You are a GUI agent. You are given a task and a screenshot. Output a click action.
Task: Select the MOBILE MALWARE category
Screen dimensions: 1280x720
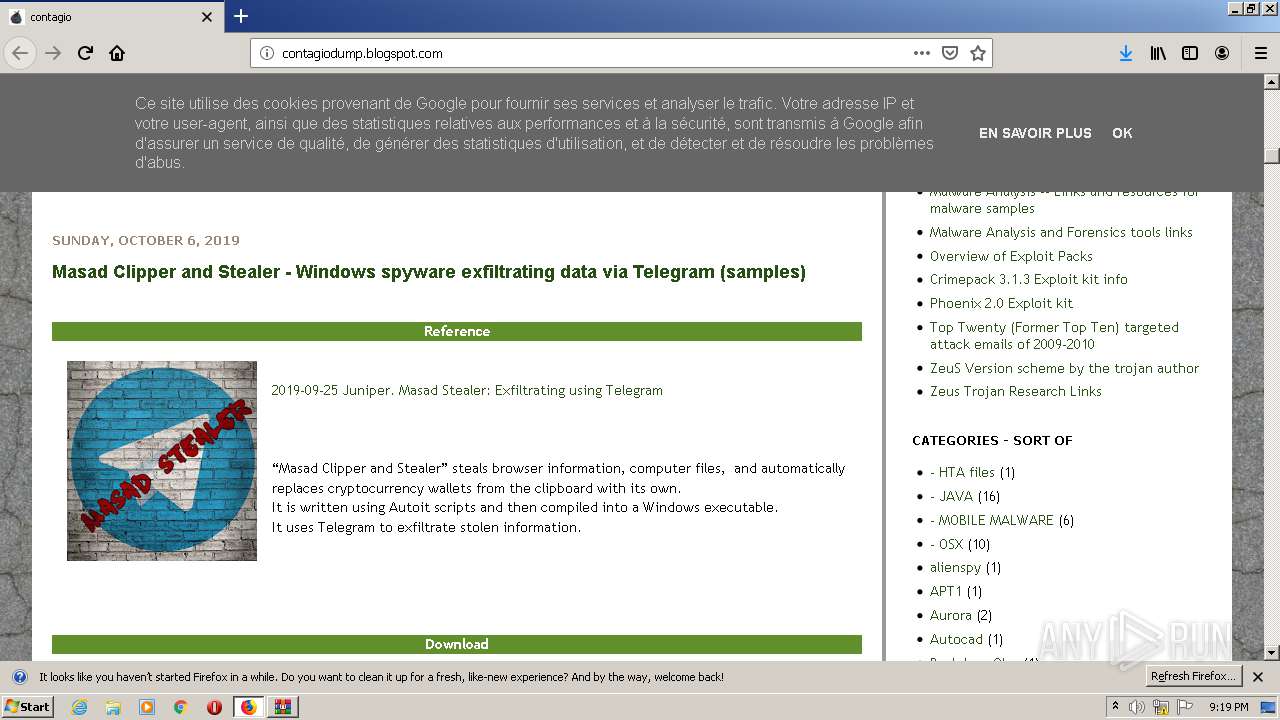coord(991,520)
